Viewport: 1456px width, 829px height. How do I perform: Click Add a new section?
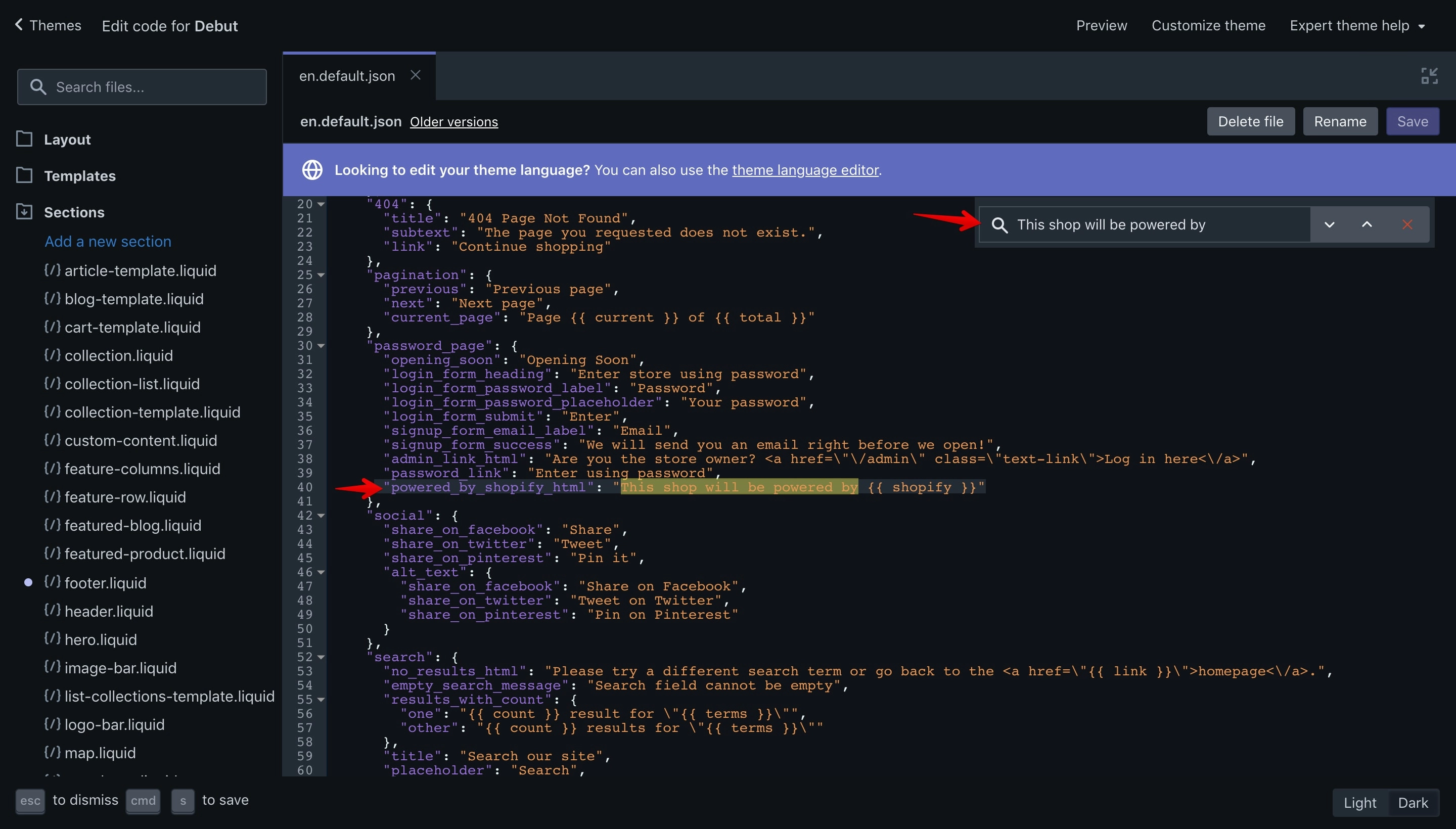[x=108, y=242]
